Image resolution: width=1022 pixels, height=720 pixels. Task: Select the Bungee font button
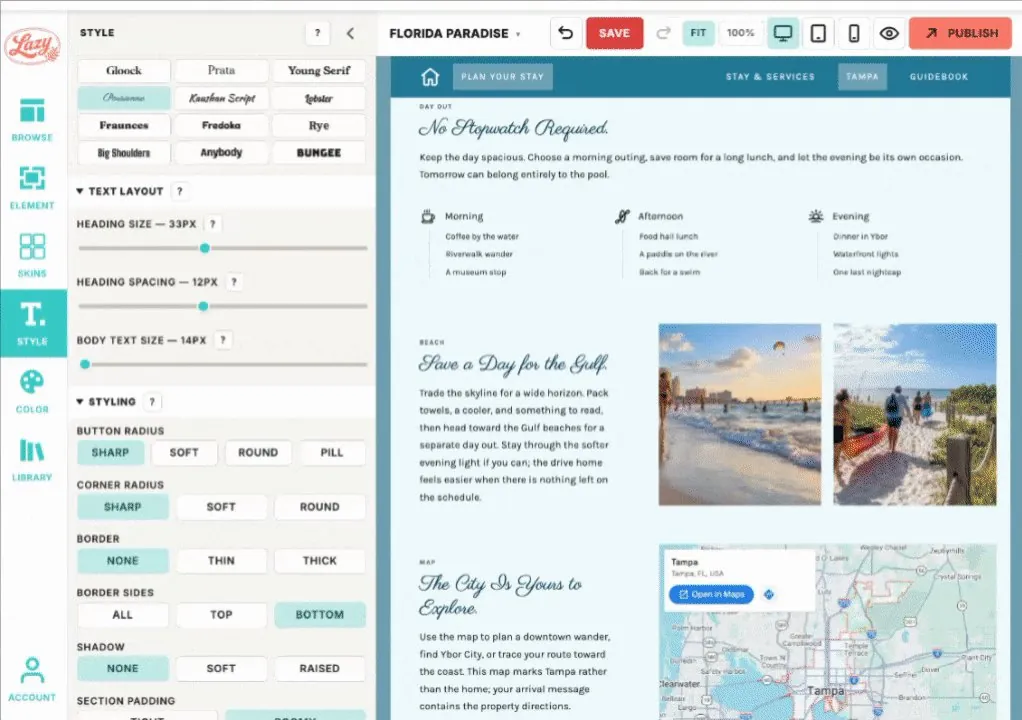tap(319, 152)
